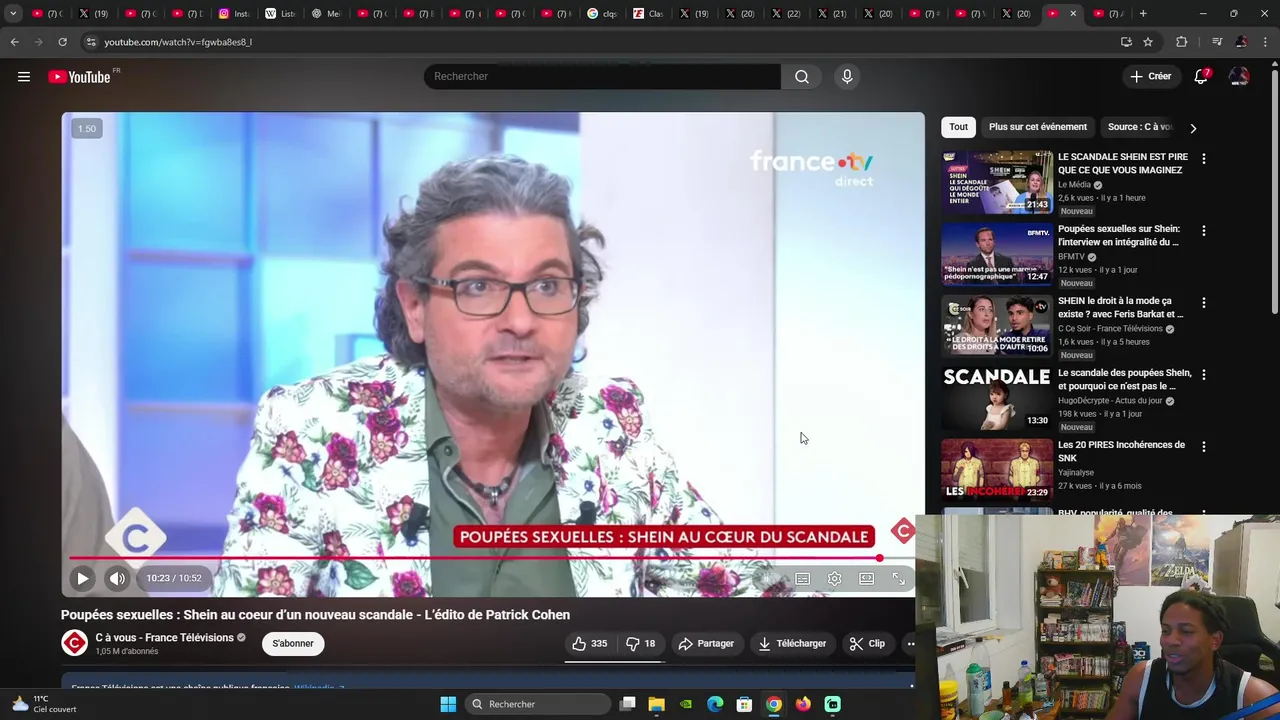Open LE SCANDALE SHEIN EST PIRE video thumbnail

[x=997, y=182]
